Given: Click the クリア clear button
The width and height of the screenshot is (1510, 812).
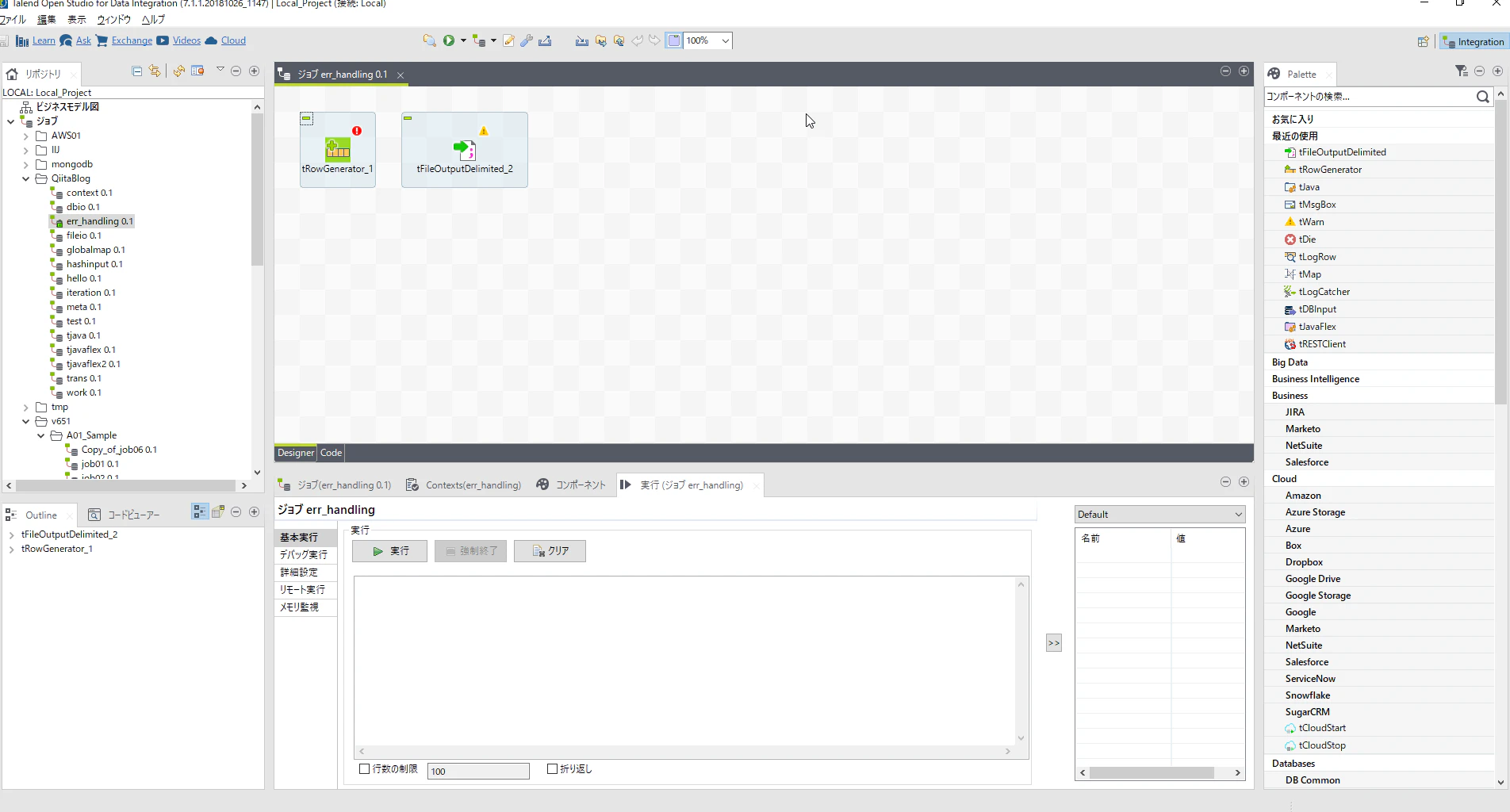Looking at the screenshot, I should [550, 551].
